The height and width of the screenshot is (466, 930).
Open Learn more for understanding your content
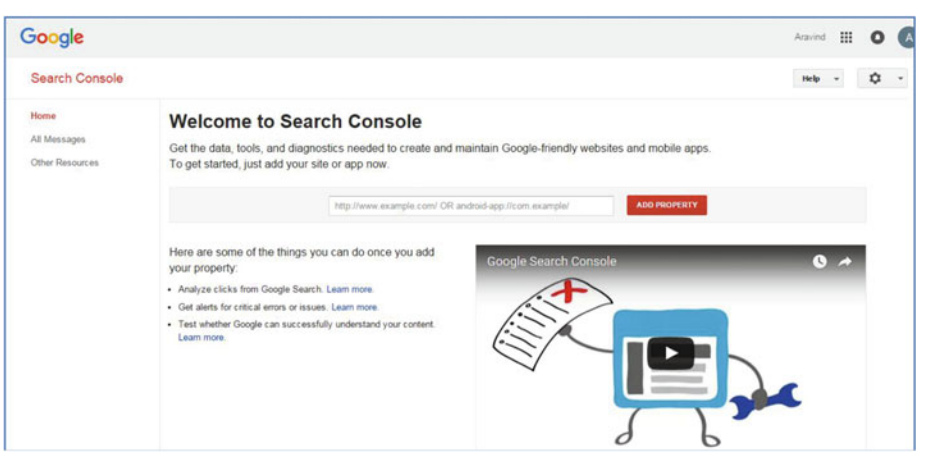pyautogui.click(x=201, y=337)
